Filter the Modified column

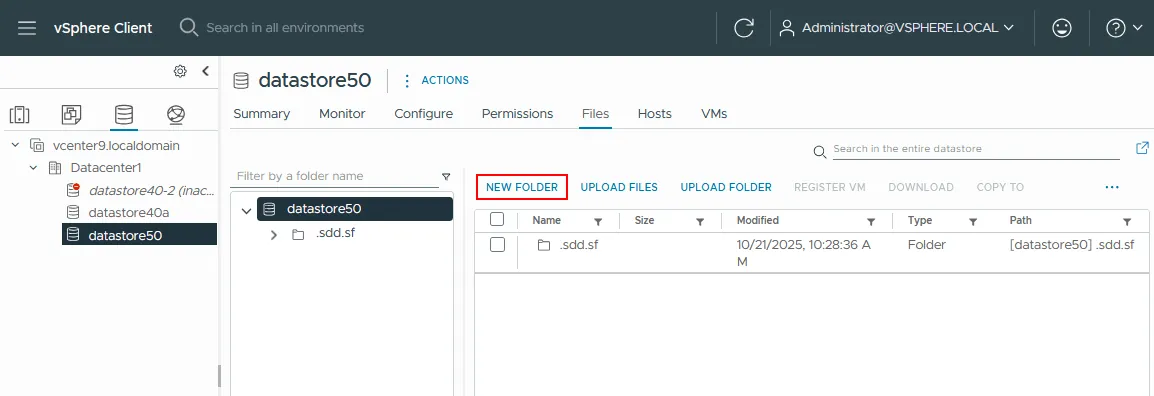click(x=871, y=221)
